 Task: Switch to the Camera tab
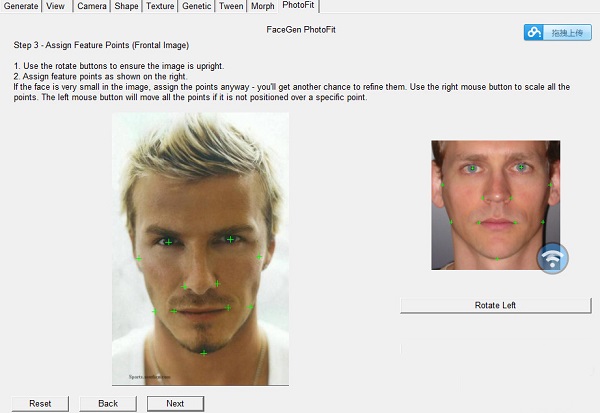[x=91, y=6]
